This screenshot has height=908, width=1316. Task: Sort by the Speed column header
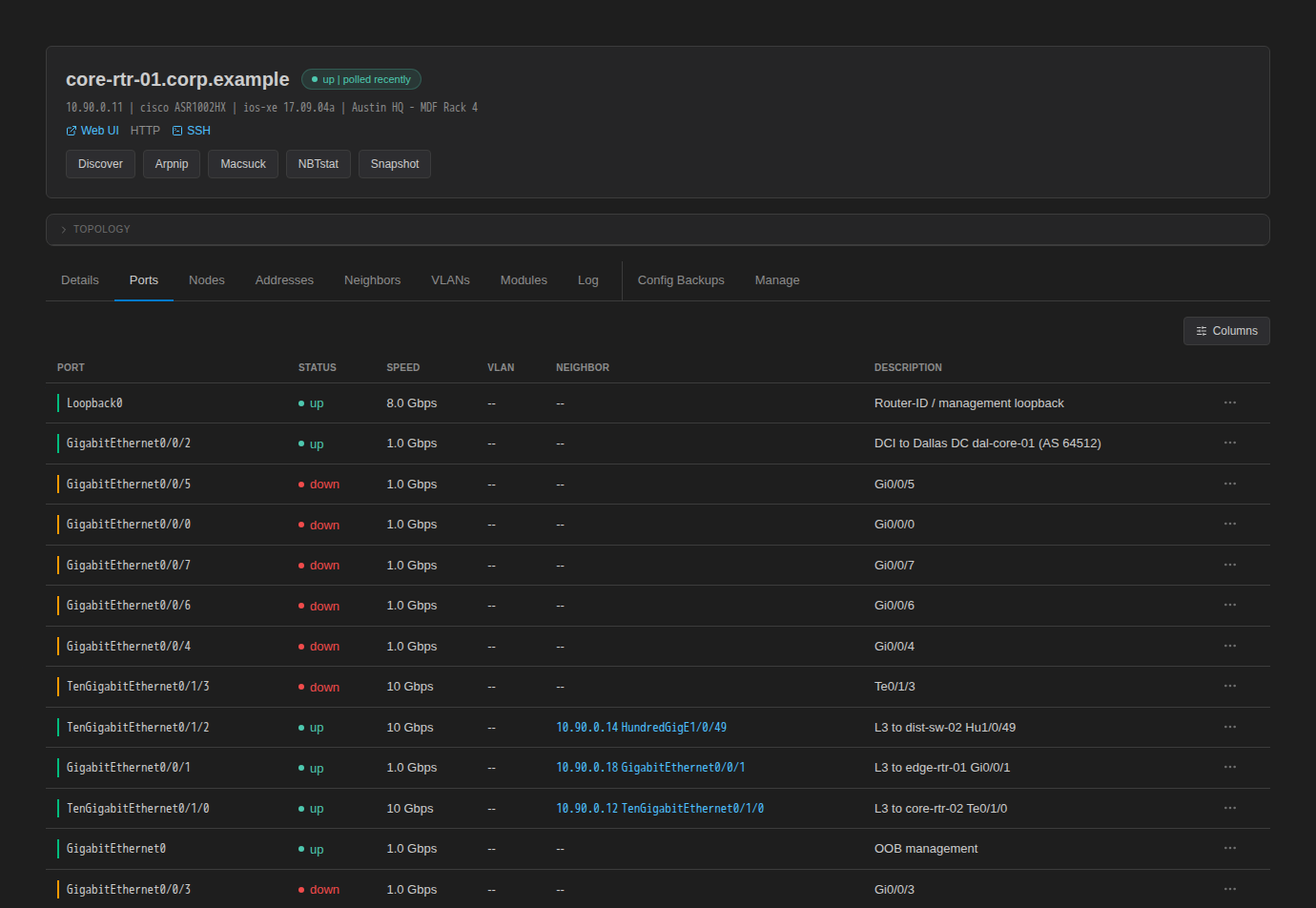[x=403, y=367]
